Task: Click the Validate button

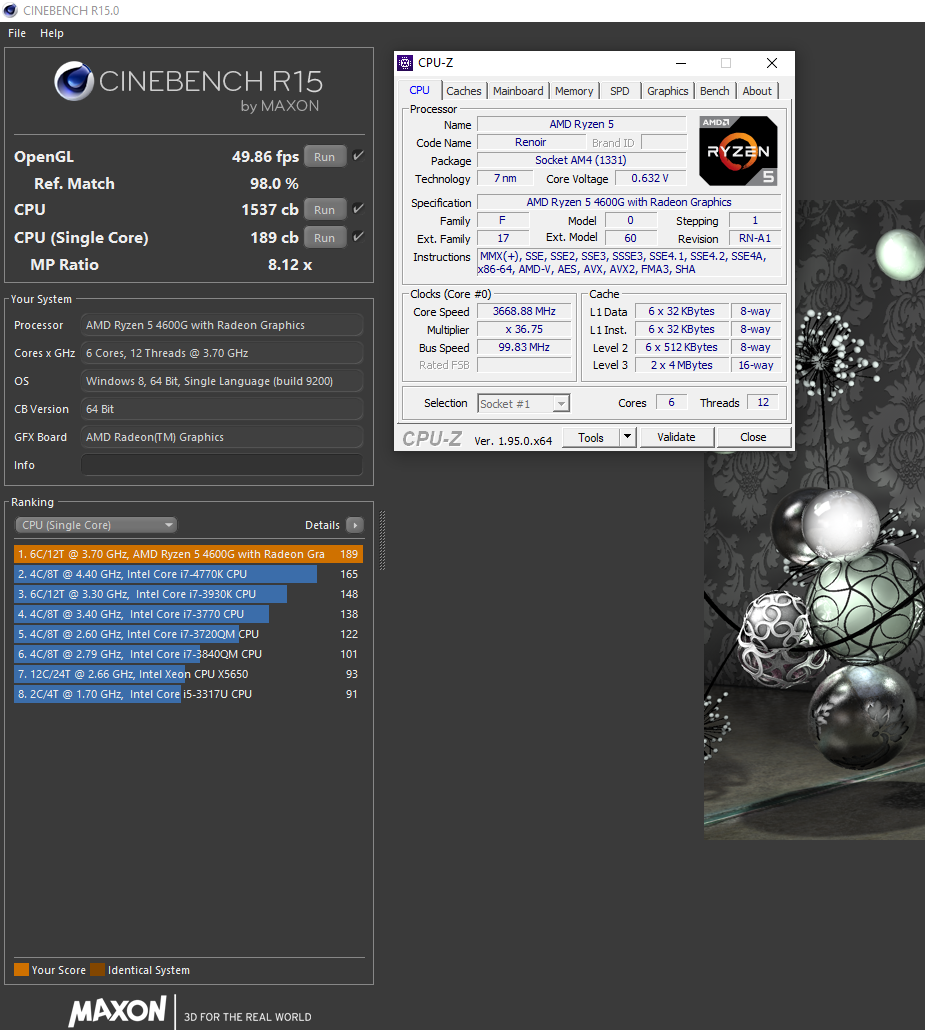Action: click(x=676, y=437)
